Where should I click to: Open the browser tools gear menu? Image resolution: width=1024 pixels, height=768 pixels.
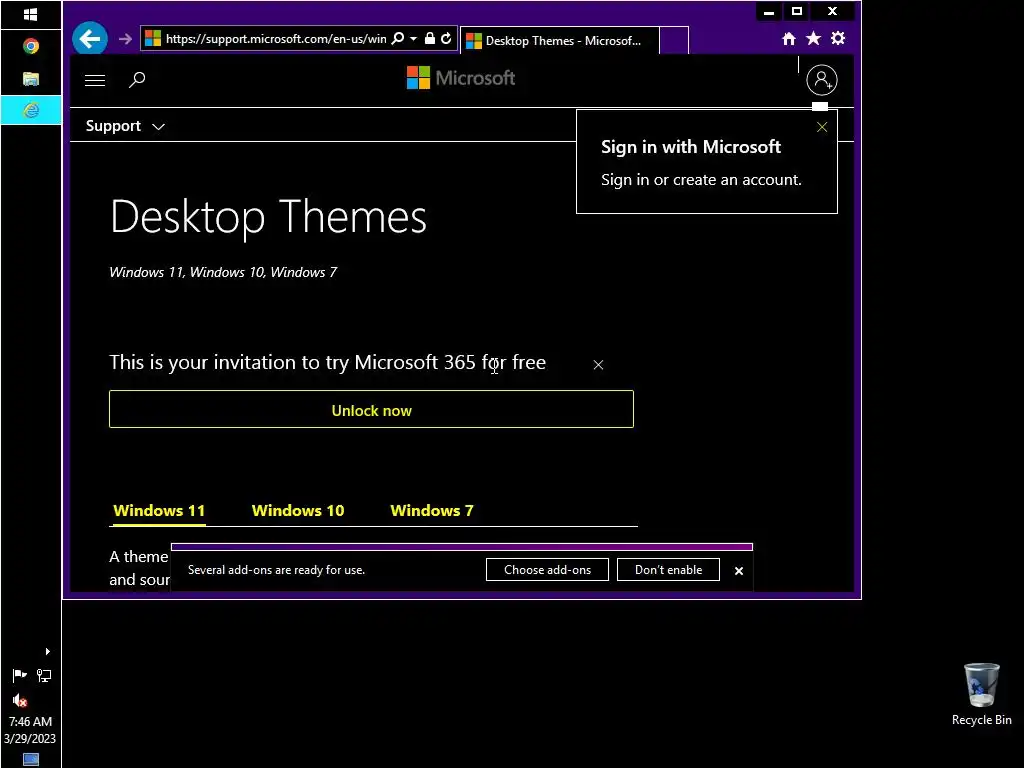click(x=838, y=39)
